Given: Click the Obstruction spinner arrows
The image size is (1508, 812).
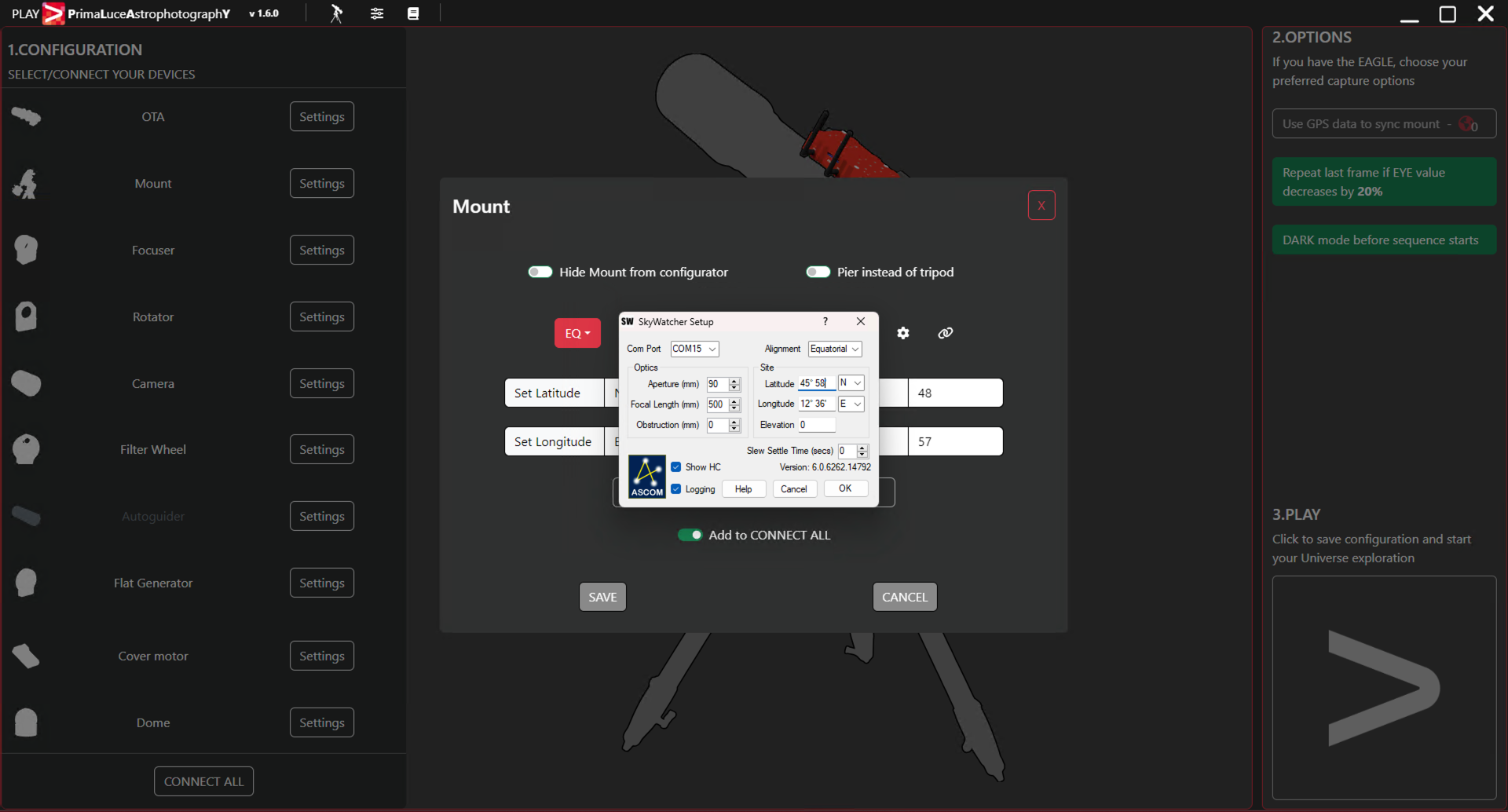Looking at the screenshot, I should point(734,425).
